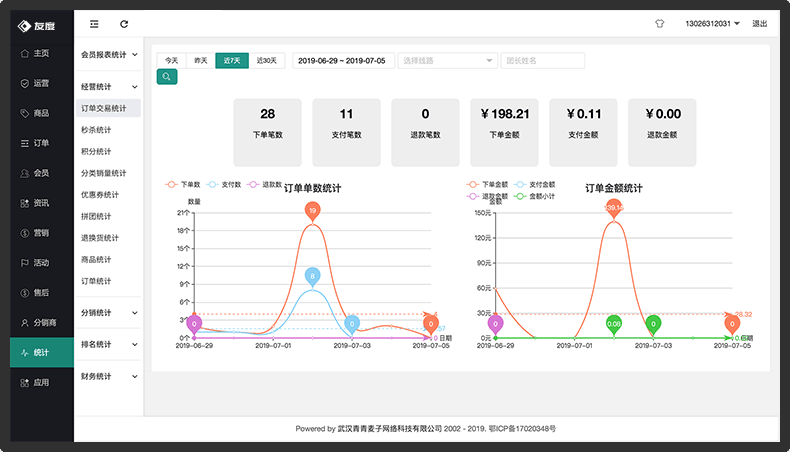
Task: Expand 会员报表统计 menu group
Action: [108, 54]
